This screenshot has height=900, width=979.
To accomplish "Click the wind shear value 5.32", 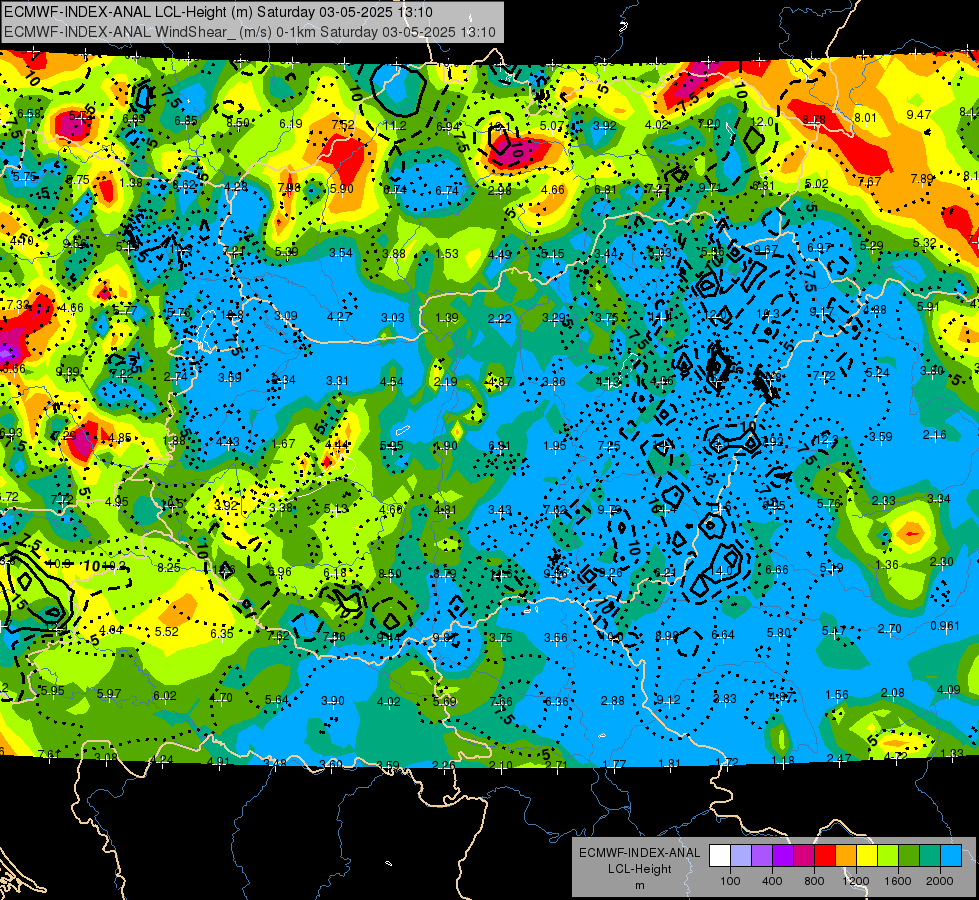I will click(924, 243).
